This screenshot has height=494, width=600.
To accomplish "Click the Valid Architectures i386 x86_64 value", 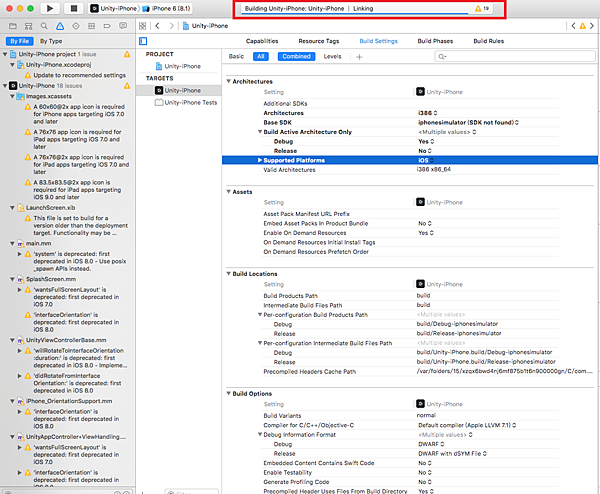I will 434,170.
